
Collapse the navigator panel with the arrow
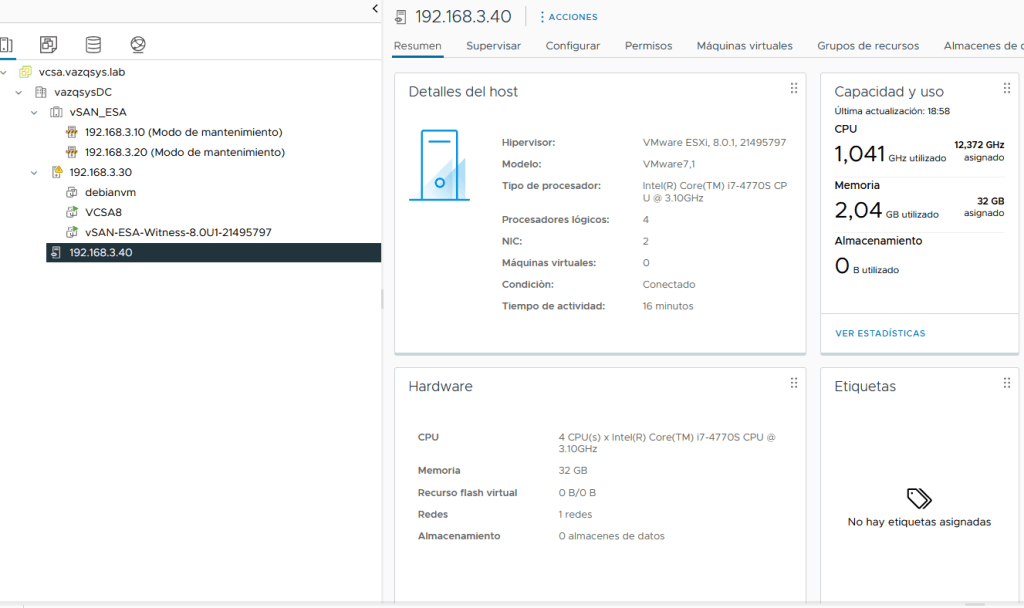[375, 9]
